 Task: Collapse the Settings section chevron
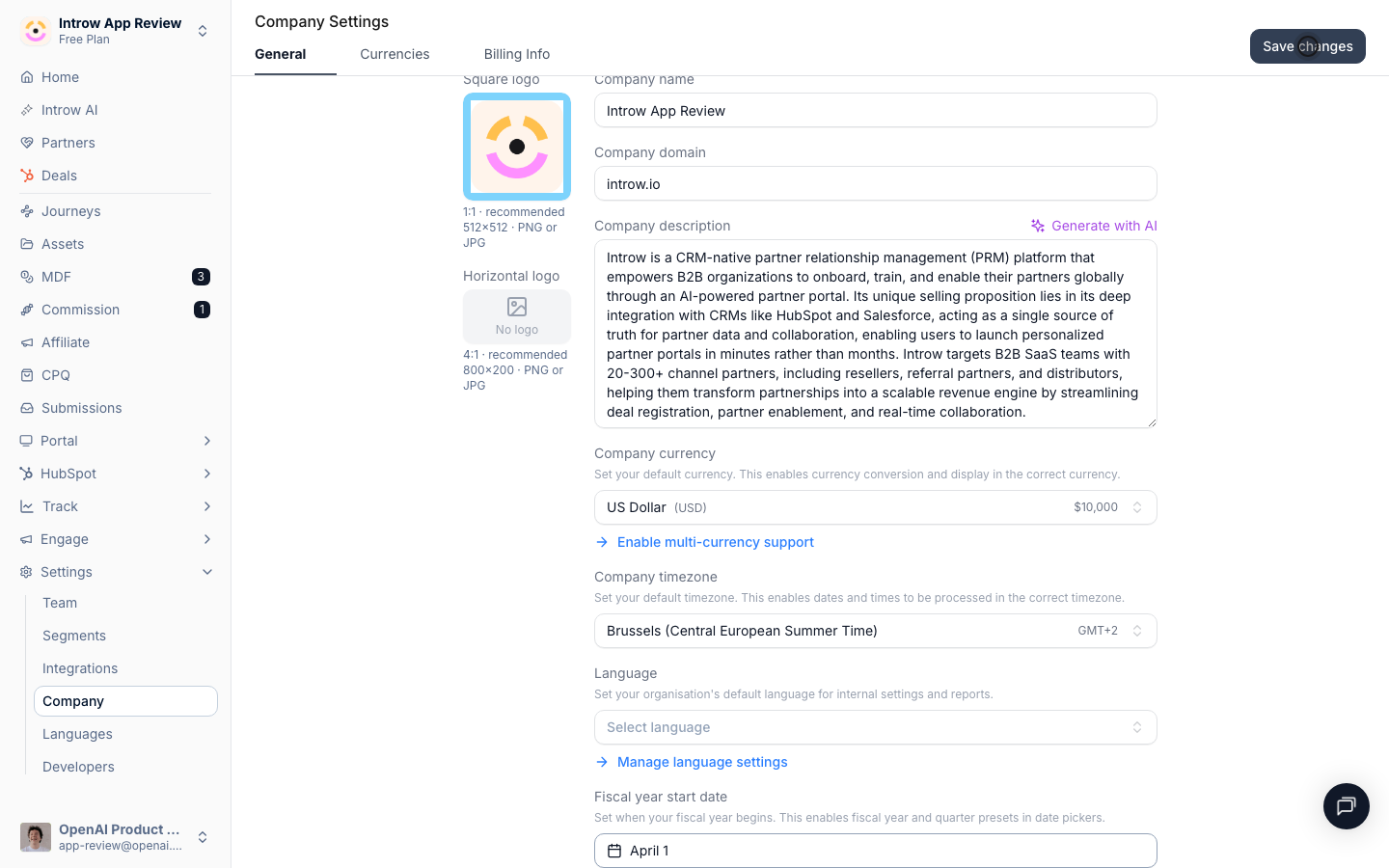pyautogui.click(x=207, y=572)
